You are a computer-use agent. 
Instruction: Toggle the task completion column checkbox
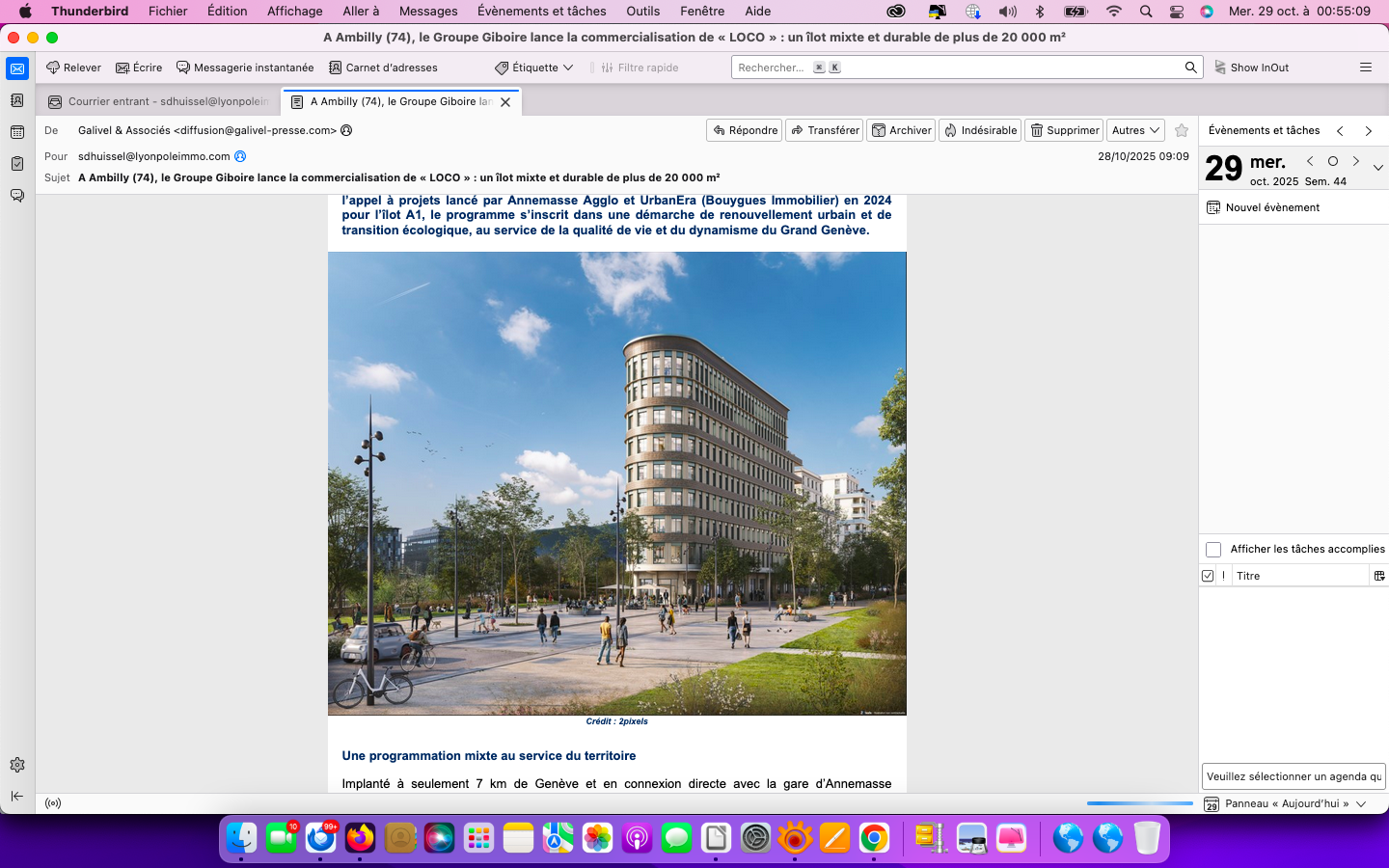click(1208, 576)
